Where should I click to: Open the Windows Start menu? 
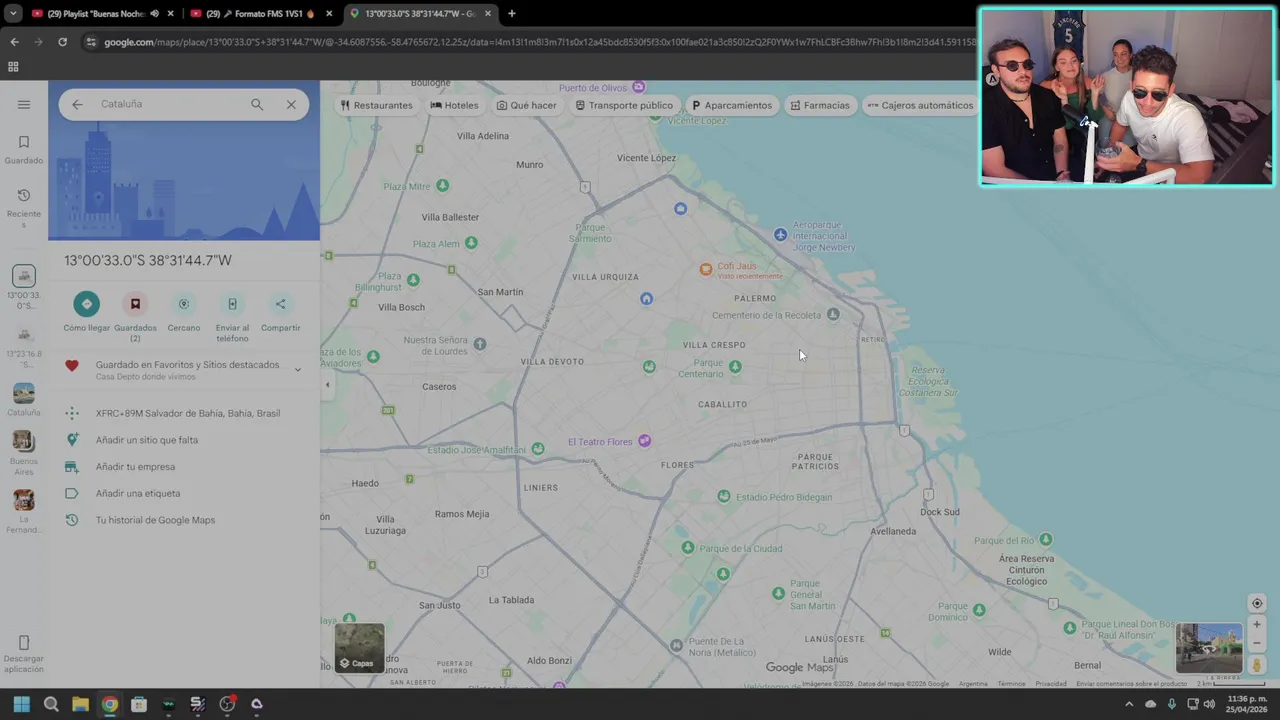[22, 704]
